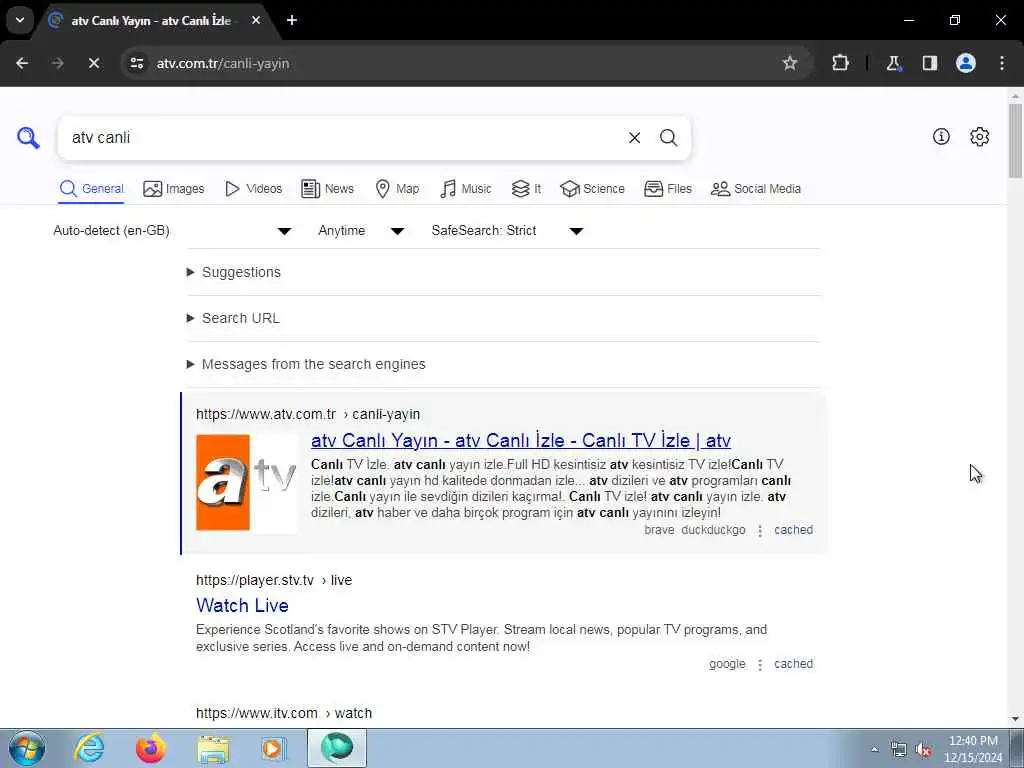Screen dimensions: 1024x768
Task: Click the https://player.stv.tv result URL
Action: [x=274, y=580]
